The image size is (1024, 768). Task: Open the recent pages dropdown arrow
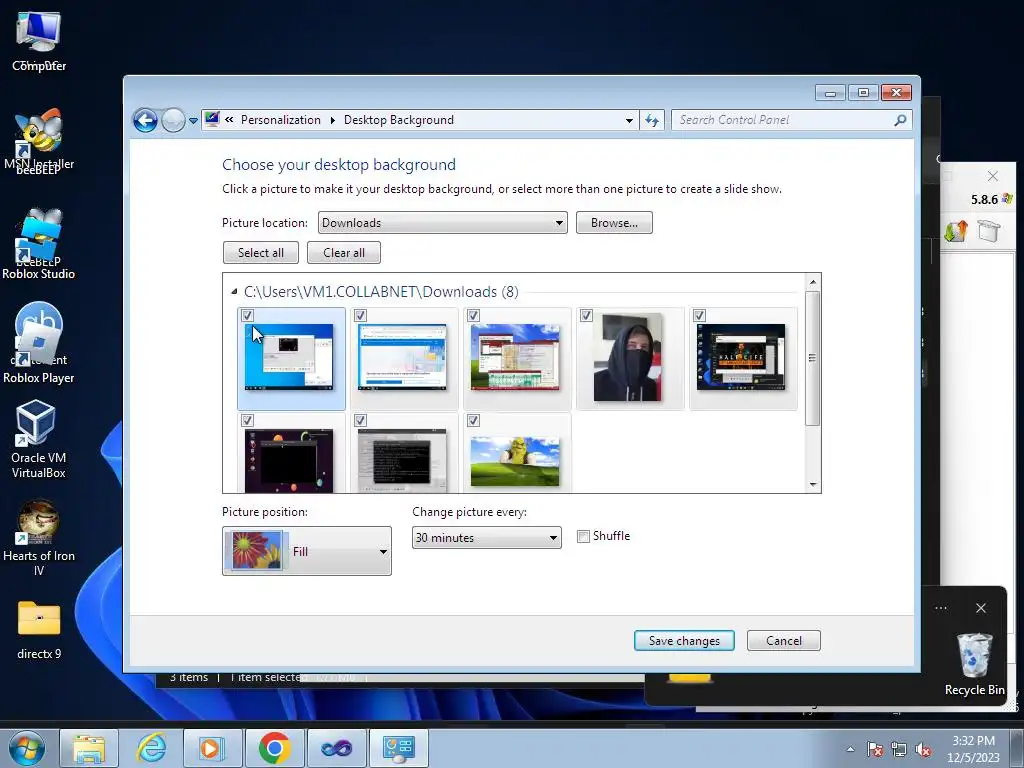[x=193, y=121]
